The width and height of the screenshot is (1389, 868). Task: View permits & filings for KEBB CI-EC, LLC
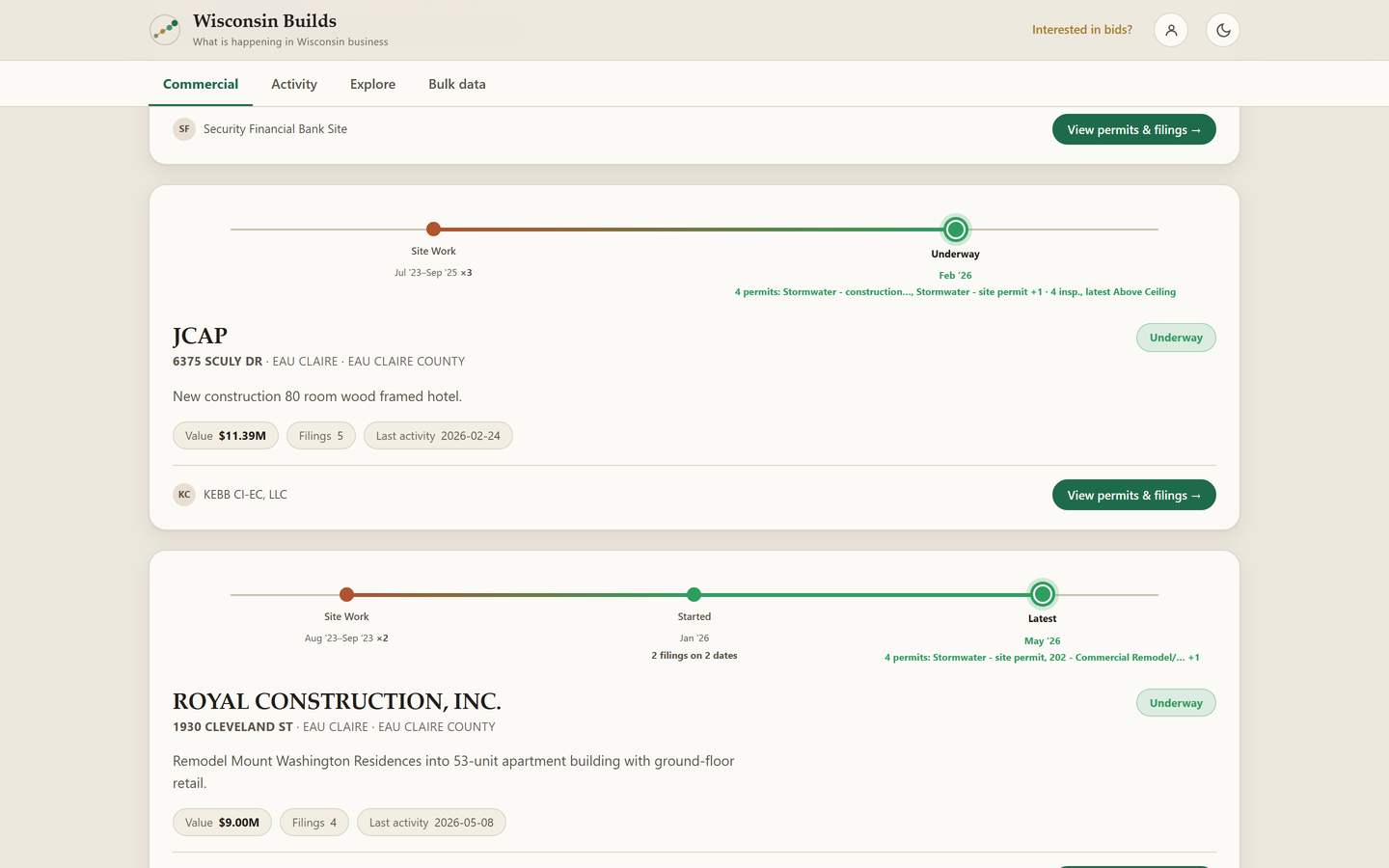coord(1134,495)
